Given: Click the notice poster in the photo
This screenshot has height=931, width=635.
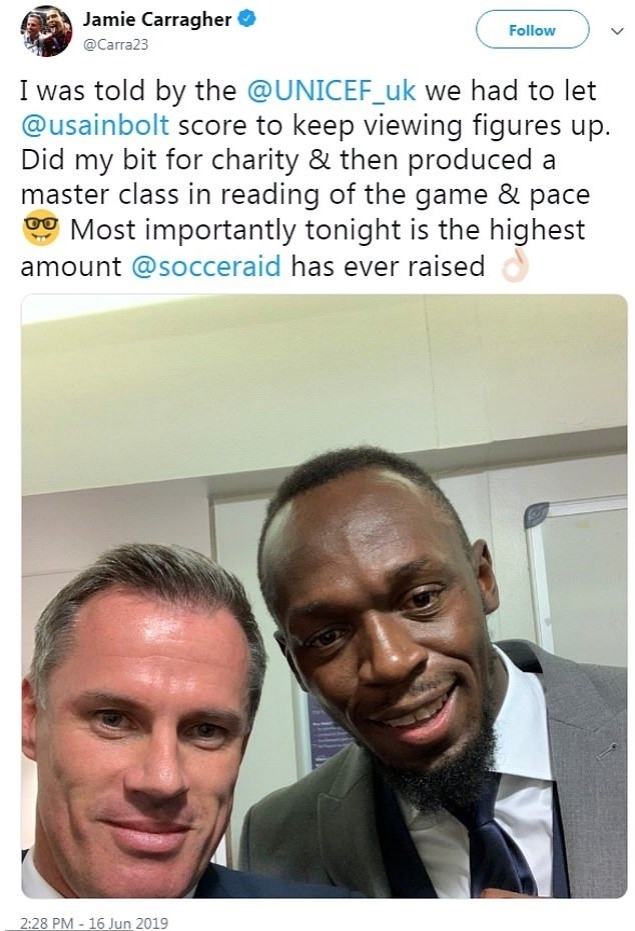Looking at the screenshot, I should tap(328, 732).
